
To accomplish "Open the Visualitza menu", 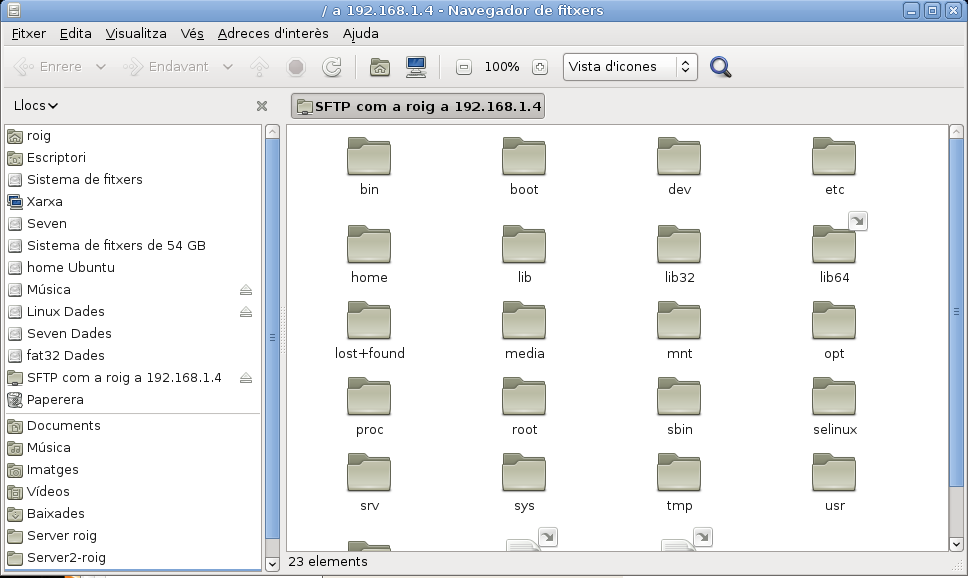I will click(136, 33).
